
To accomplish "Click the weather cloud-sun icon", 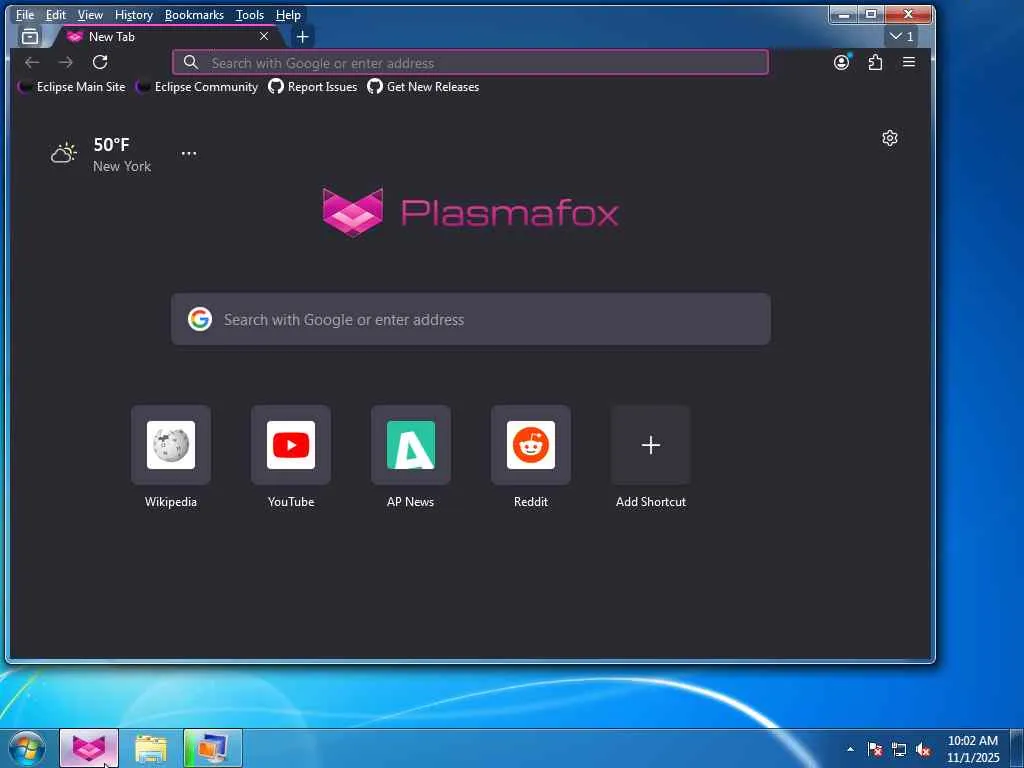I will (x=64, y=153).
